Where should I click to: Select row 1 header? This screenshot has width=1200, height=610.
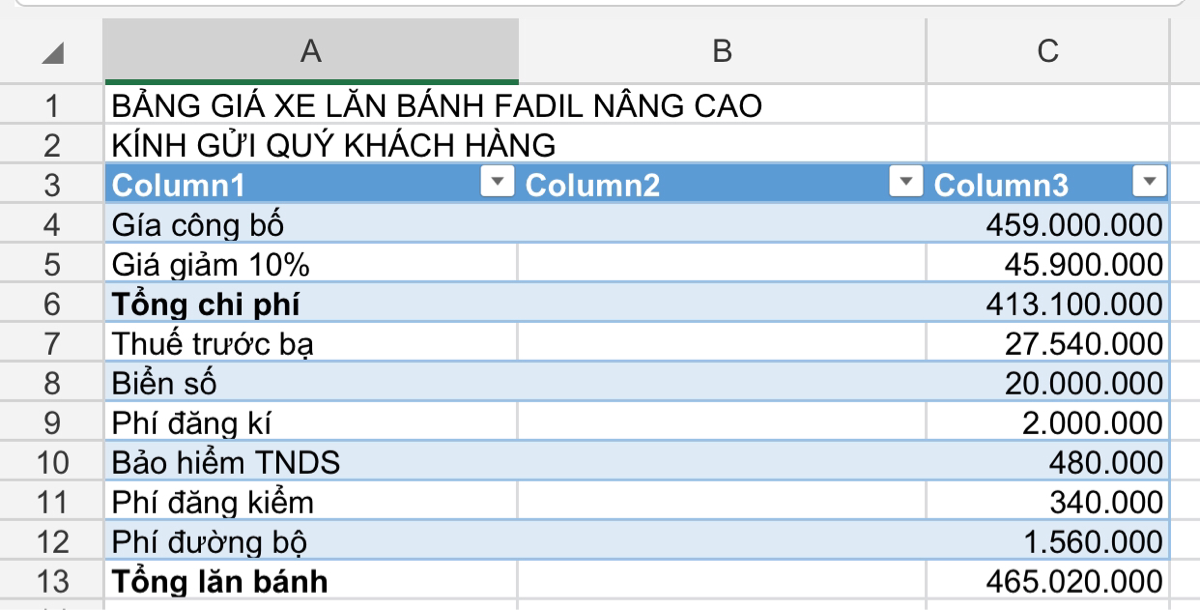(52, 105)
